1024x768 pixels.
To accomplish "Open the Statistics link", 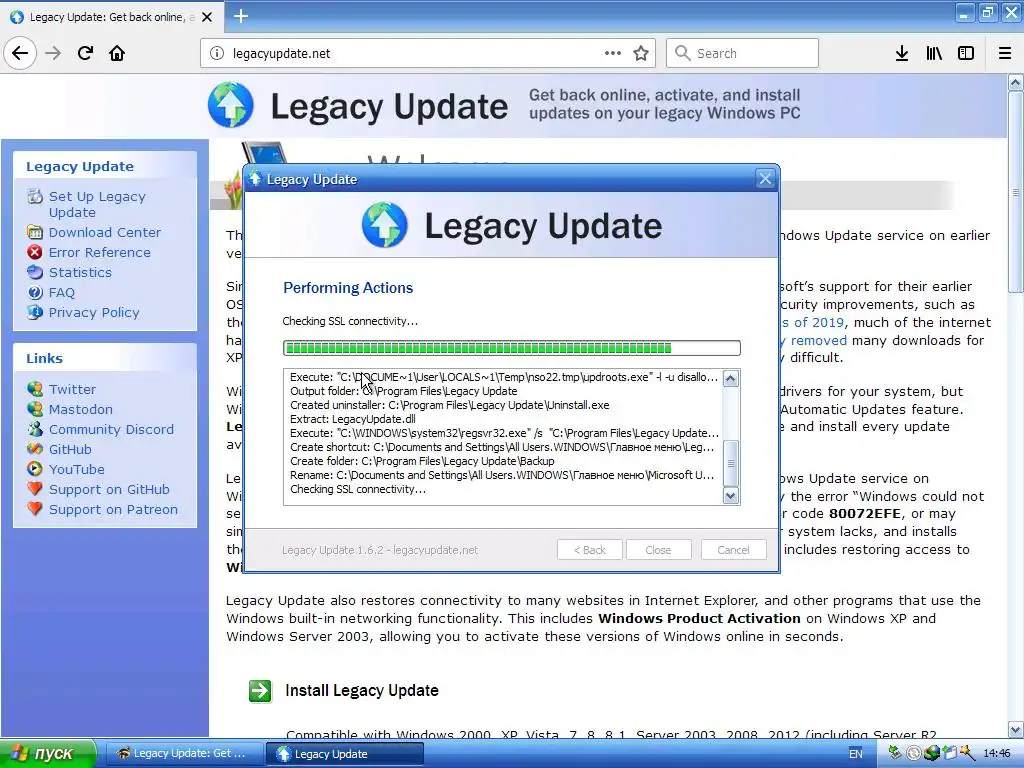I will (80, 272).
